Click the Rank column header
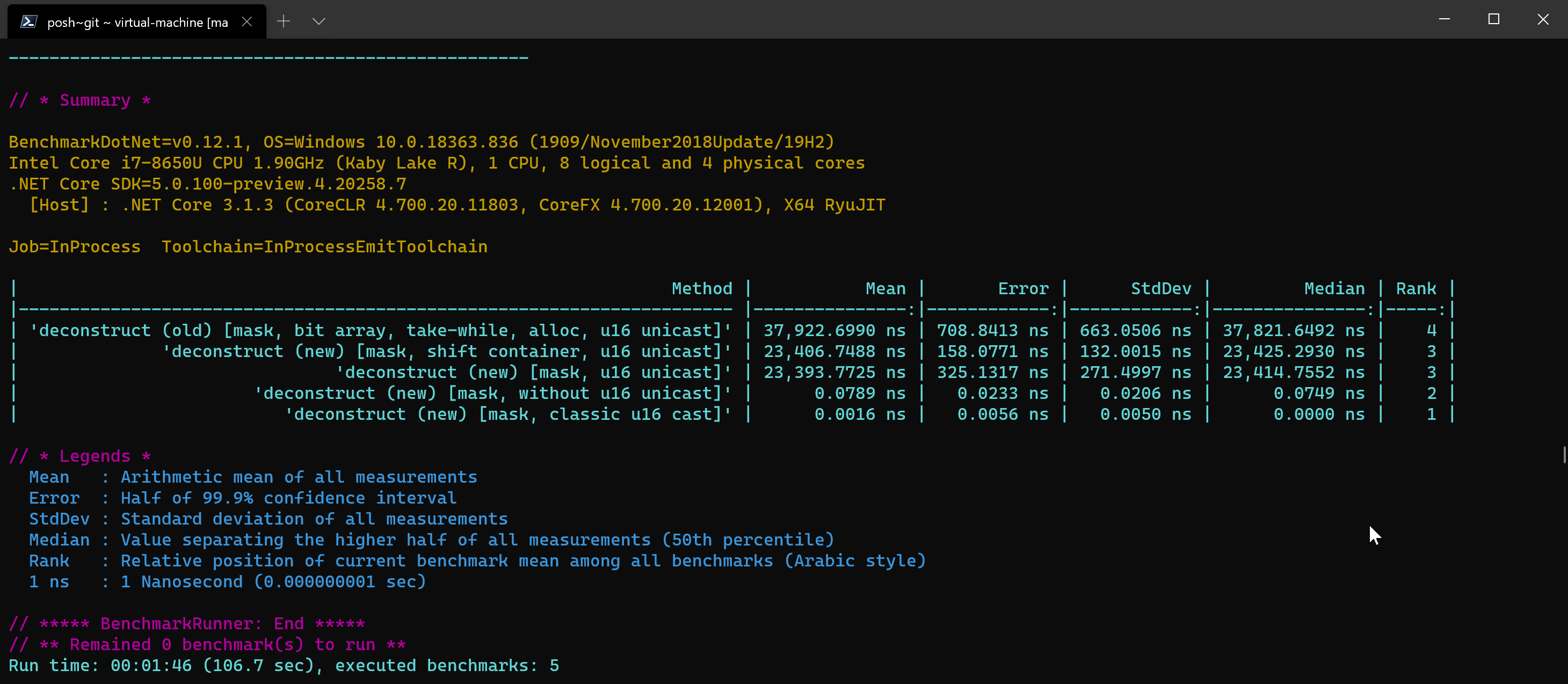 [x=1417, y=288]
